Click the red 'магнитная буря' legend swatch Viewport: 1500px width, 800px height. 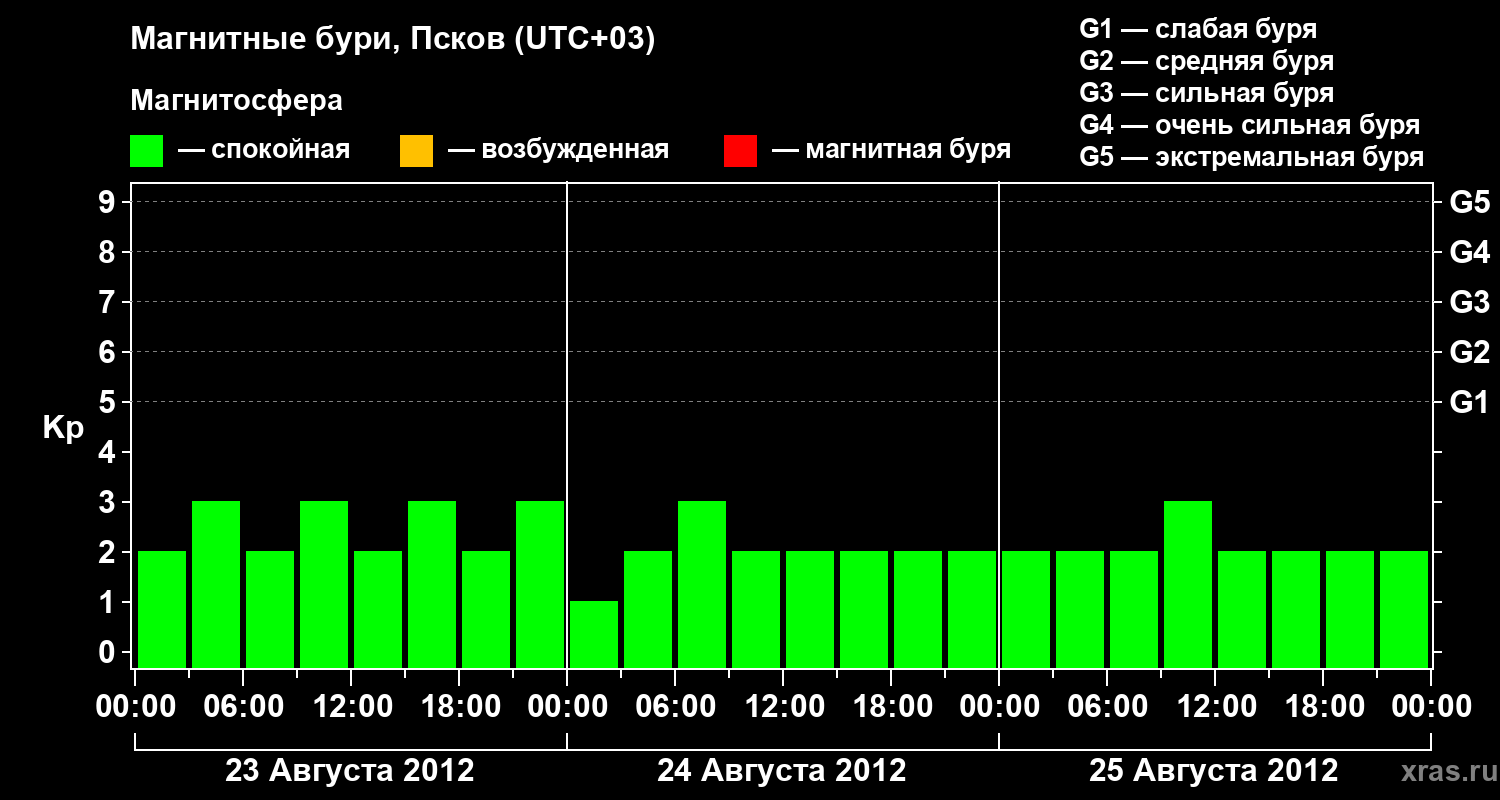tap(740, 151)
